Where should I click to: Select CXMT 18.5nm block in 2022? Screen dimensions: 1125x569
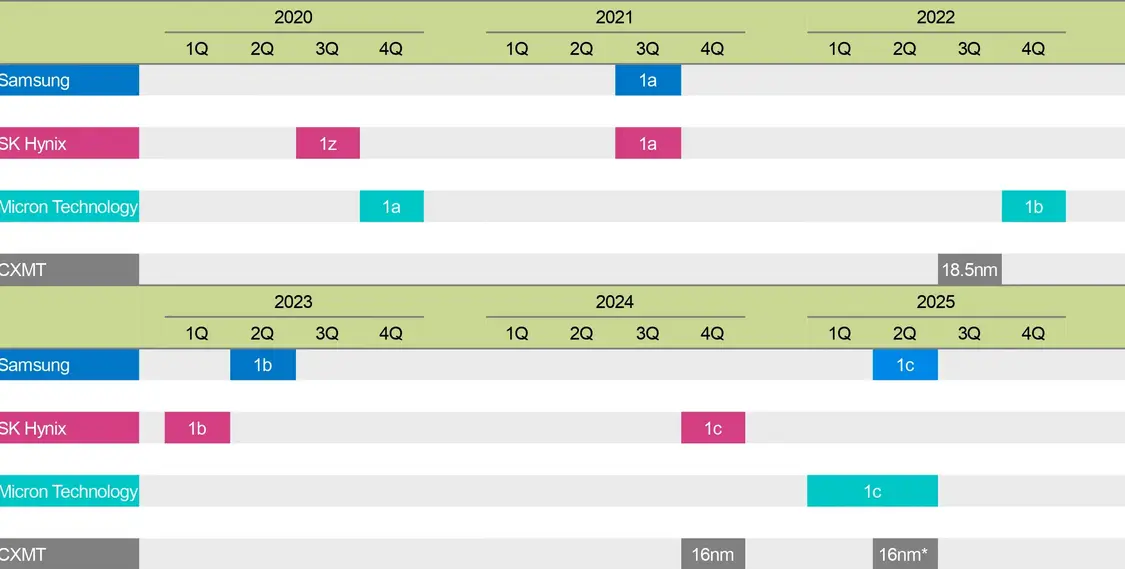pos(969,269)
